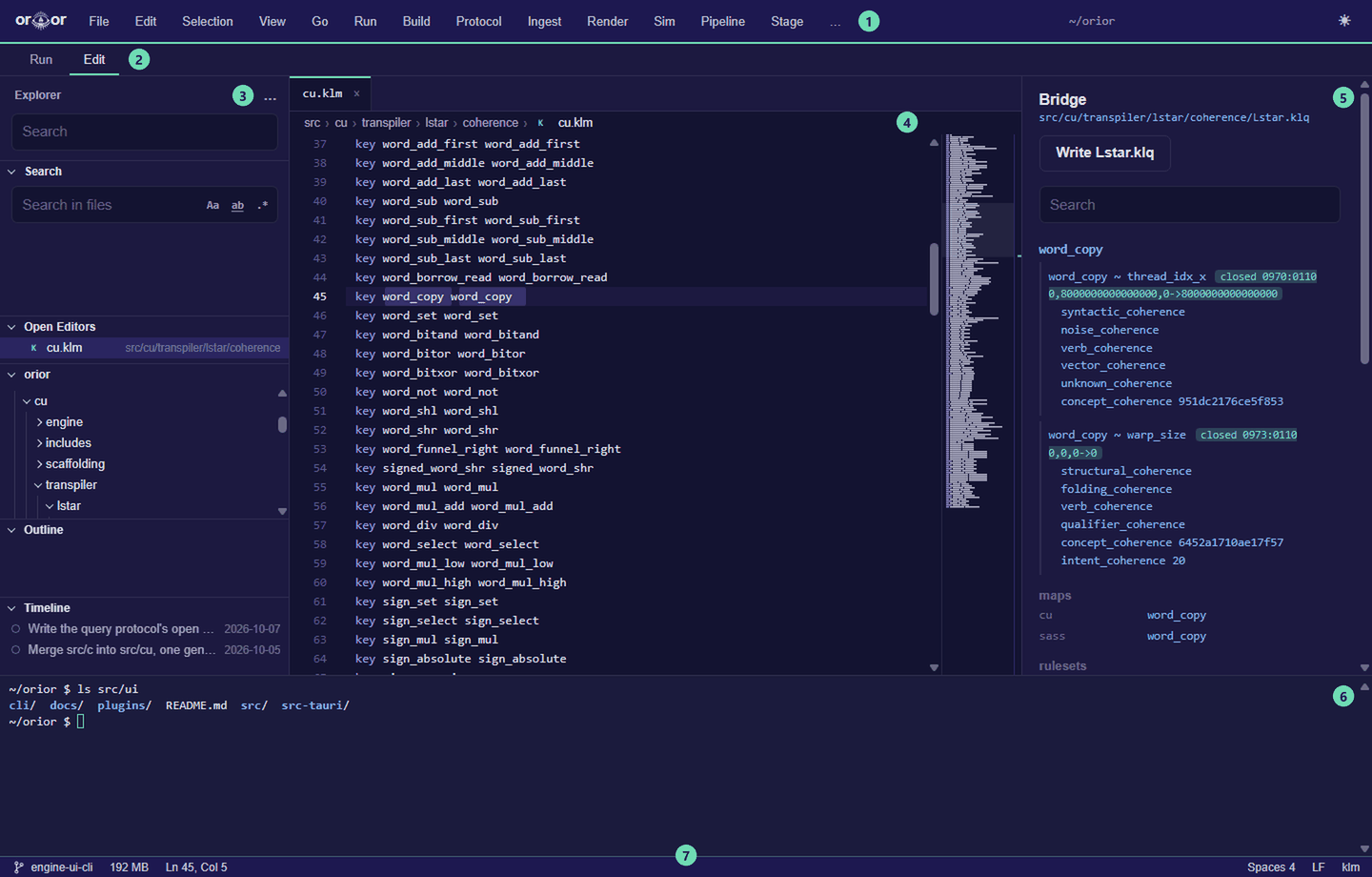
Task: Close the cu.klm editor tab
Action: click(356, 93)
